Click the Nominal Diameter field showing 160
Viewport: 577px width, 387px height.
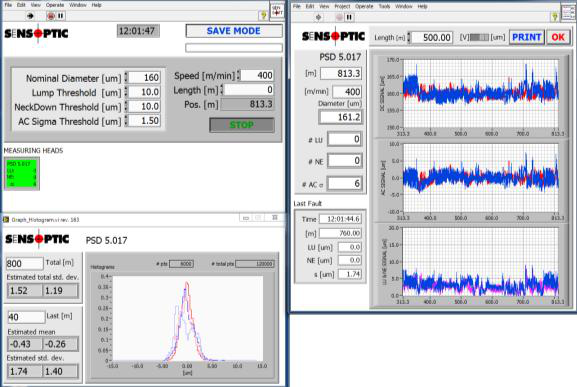[x=145, y=78]
